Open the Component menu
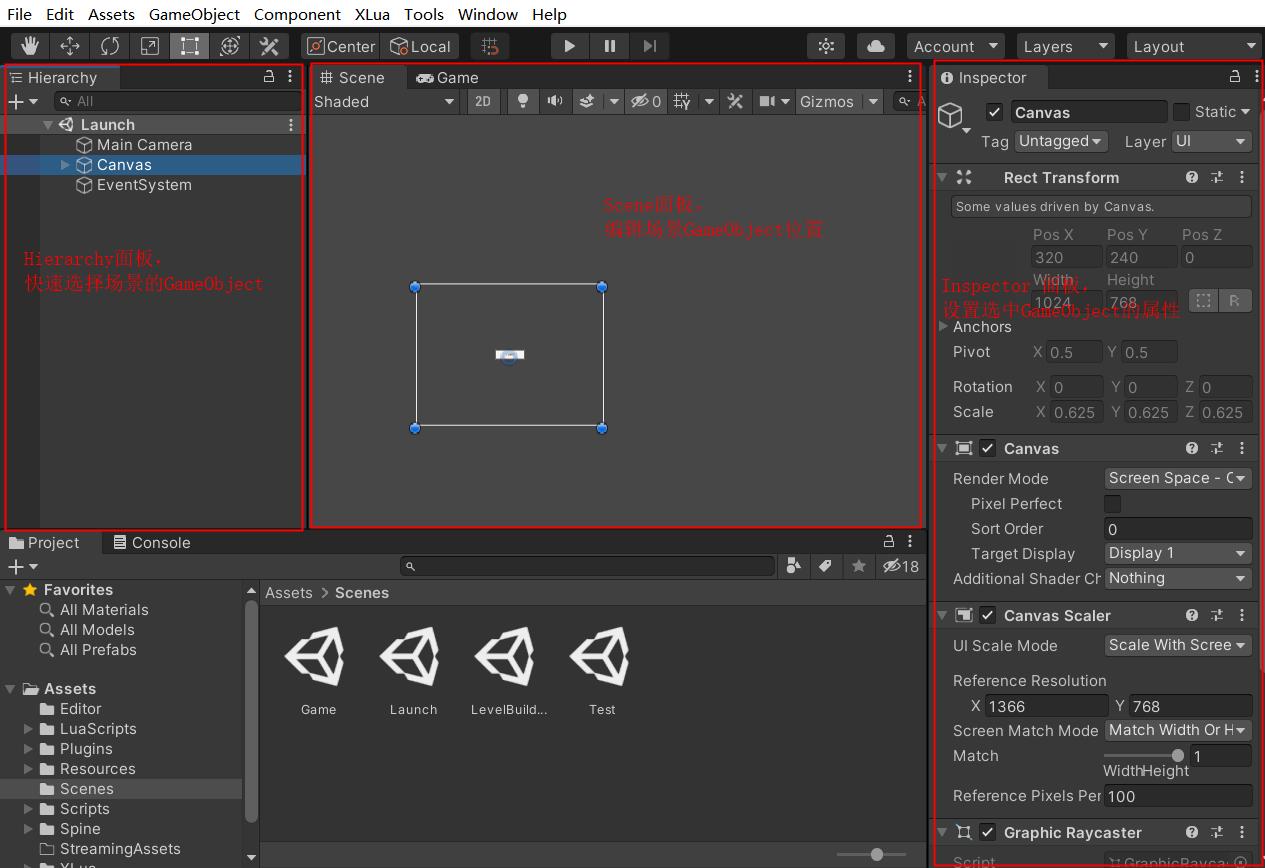 coord(297,14)
